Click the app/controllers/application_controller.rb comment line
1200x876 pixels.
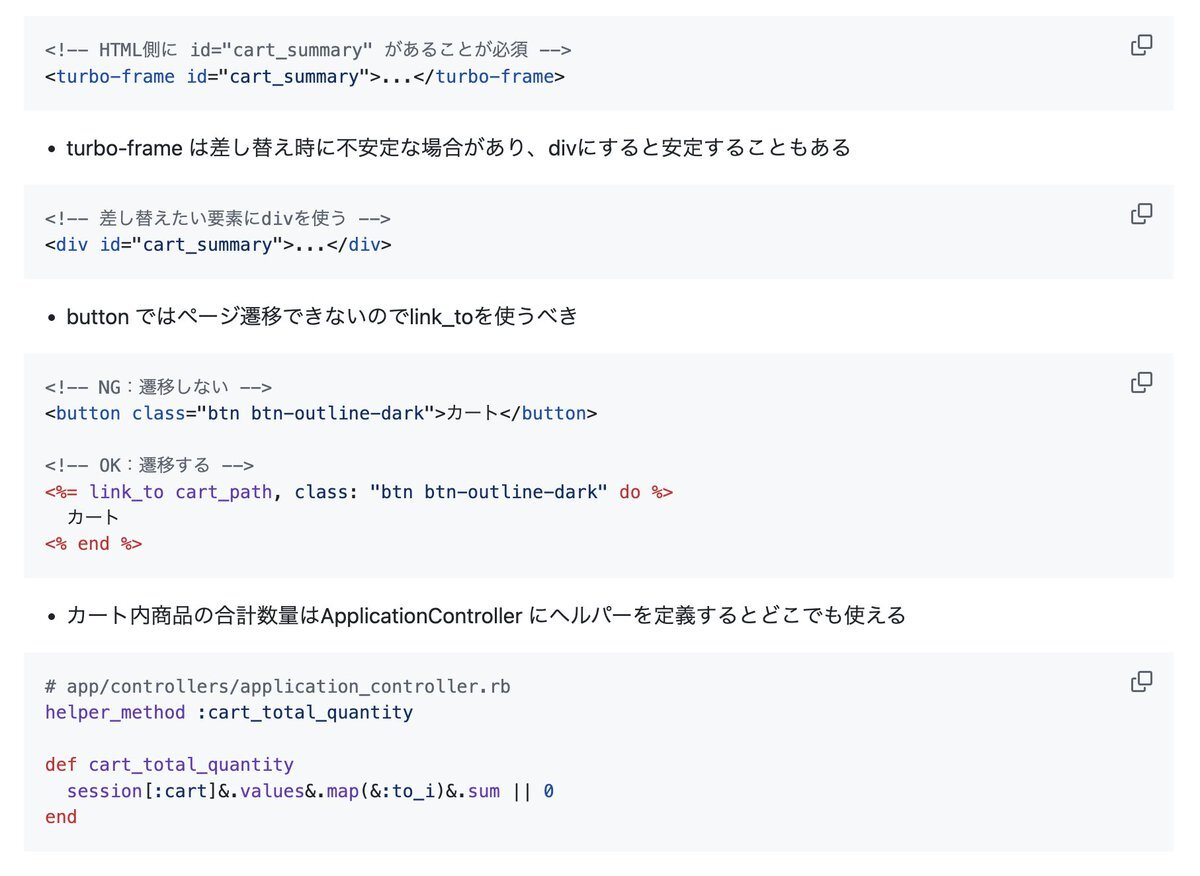[x=278, y=686]
